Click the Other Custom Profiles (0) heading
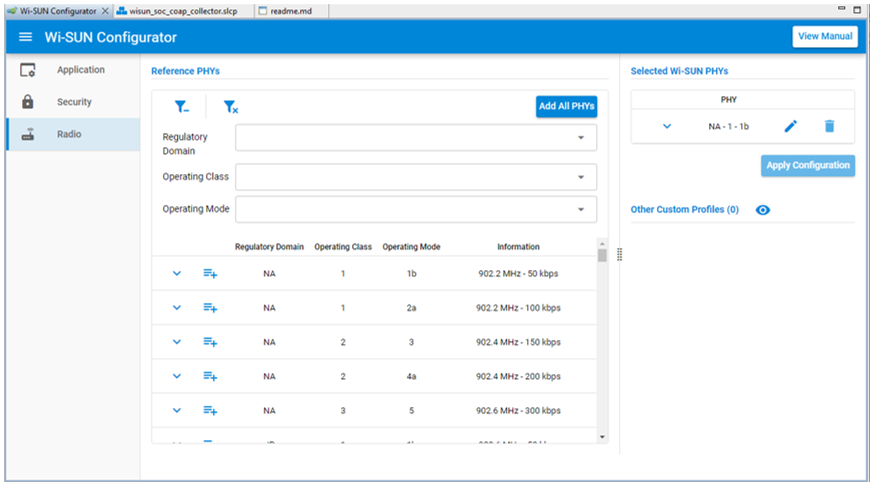 tap(684, 210)
